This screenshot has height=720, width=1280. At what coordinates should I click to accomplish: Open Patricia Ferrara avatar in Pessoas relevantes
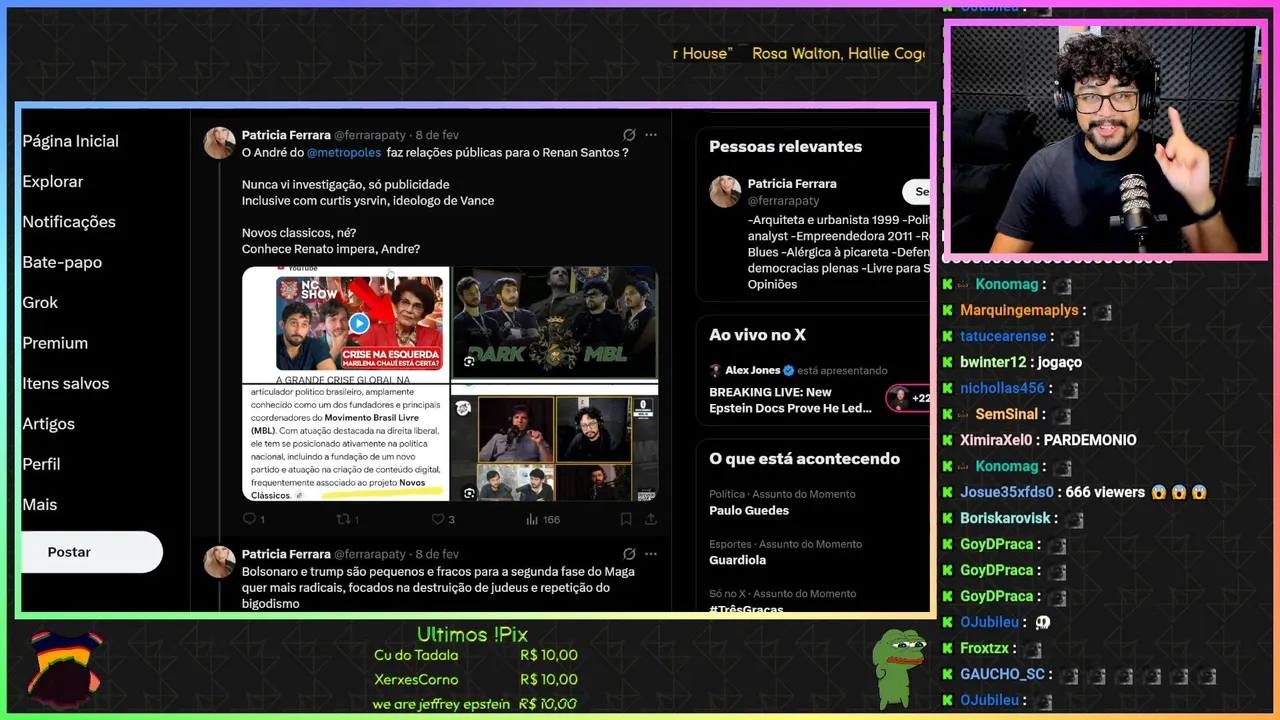point(725,191)
